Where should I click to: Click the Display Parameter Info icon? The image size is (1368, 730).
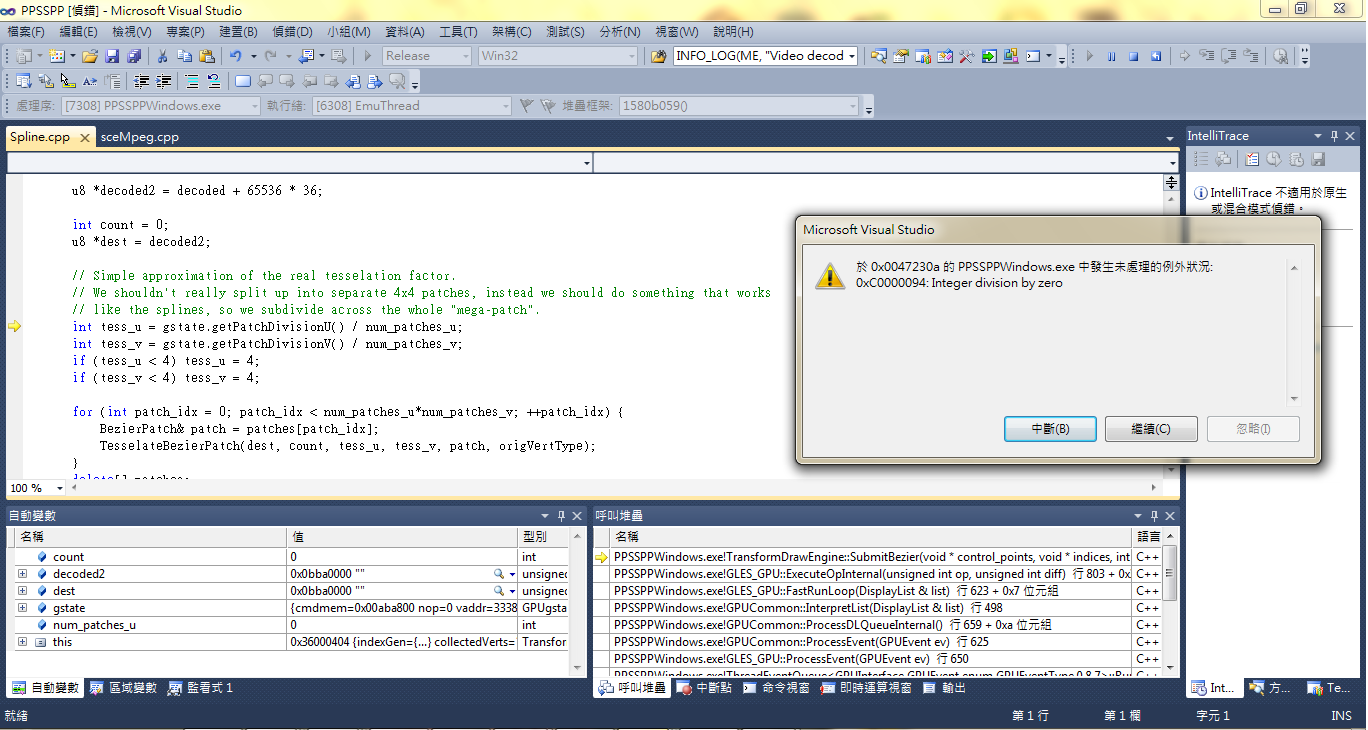point(46,81)
